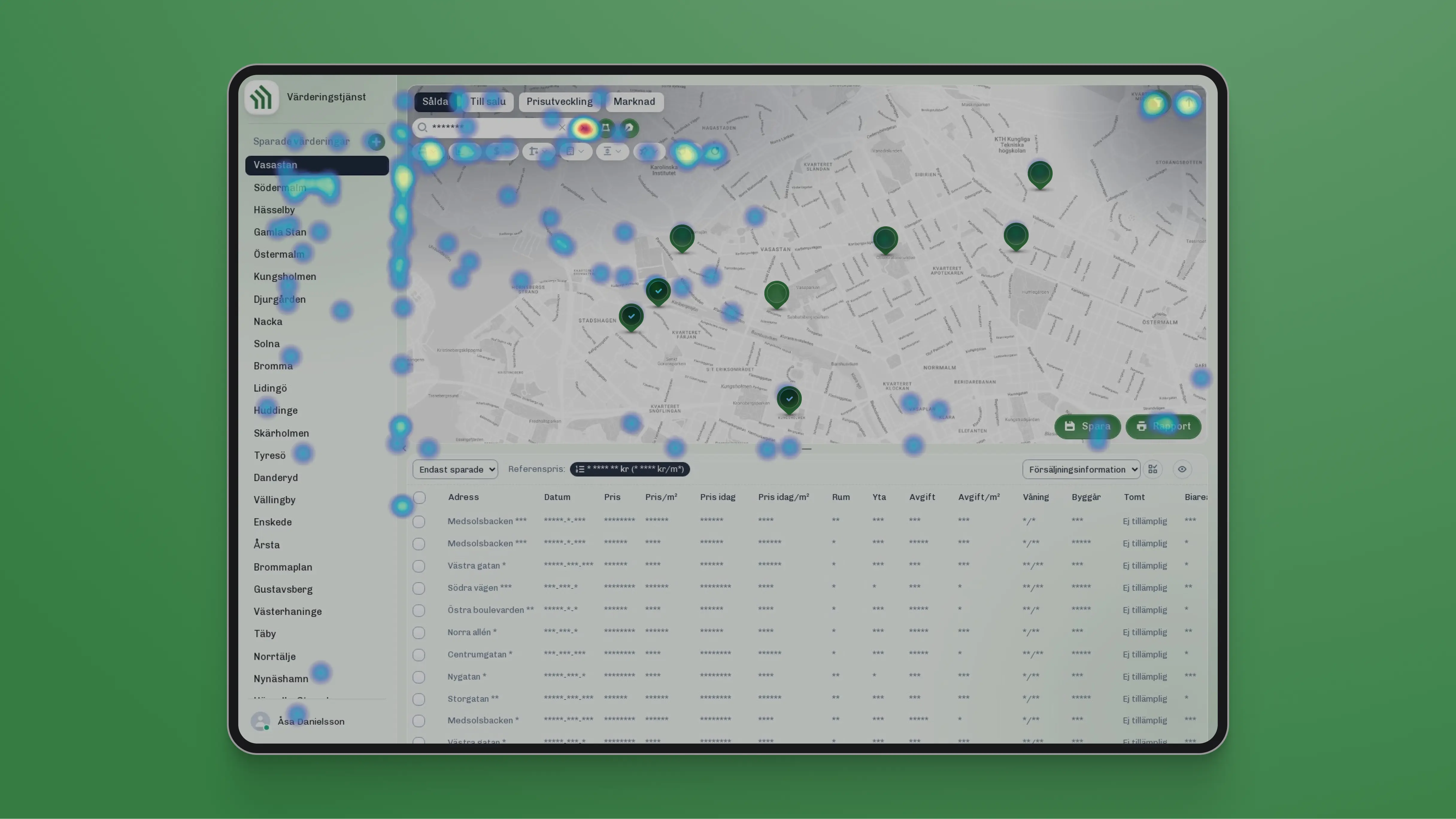Expand the floor plan filter dropdown
1456x819 pixels.
(x=575, y=151)
